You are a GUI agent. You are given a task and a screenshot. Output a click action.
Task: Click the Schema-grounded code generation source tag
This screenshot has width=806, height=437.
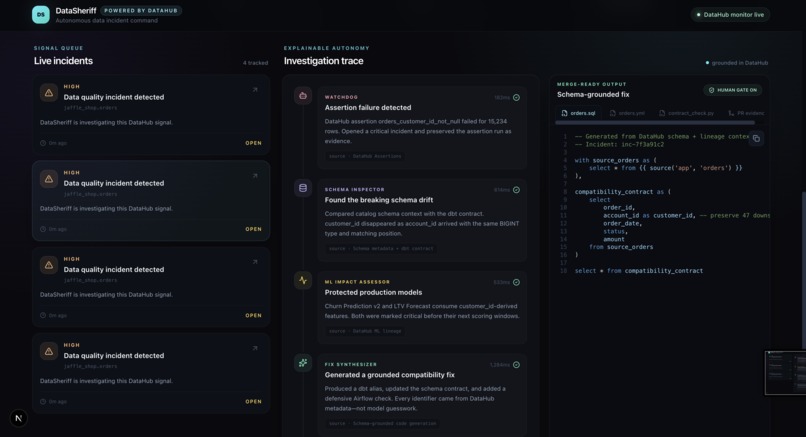[x=382, y=424]
